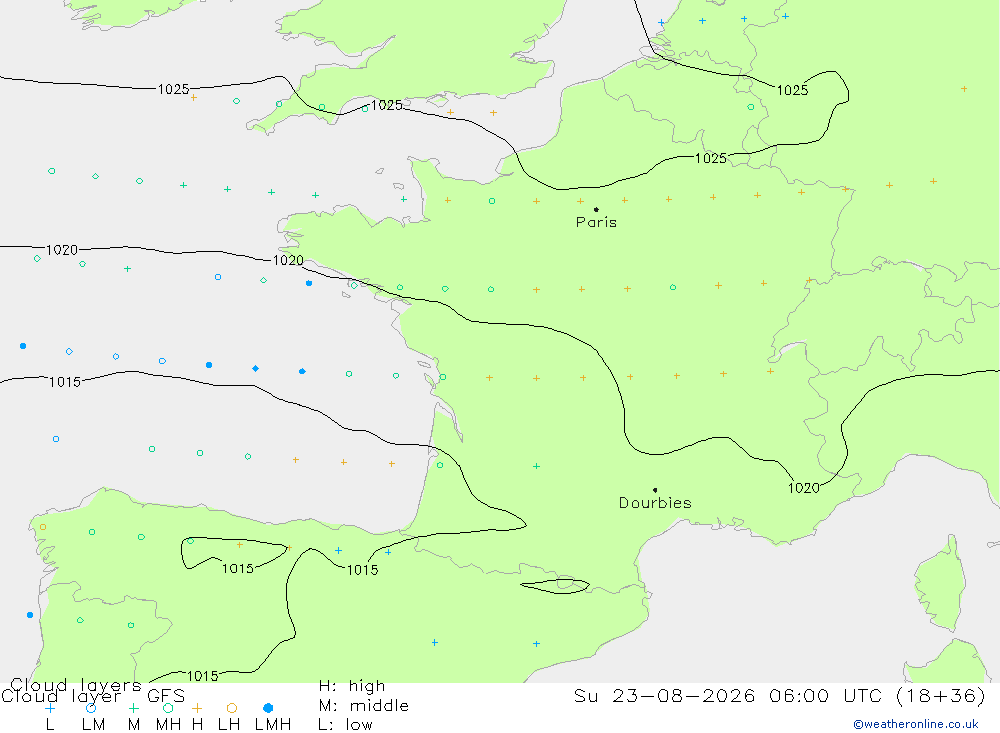Click the 1015 label over the Bay of Biscay

65,382
